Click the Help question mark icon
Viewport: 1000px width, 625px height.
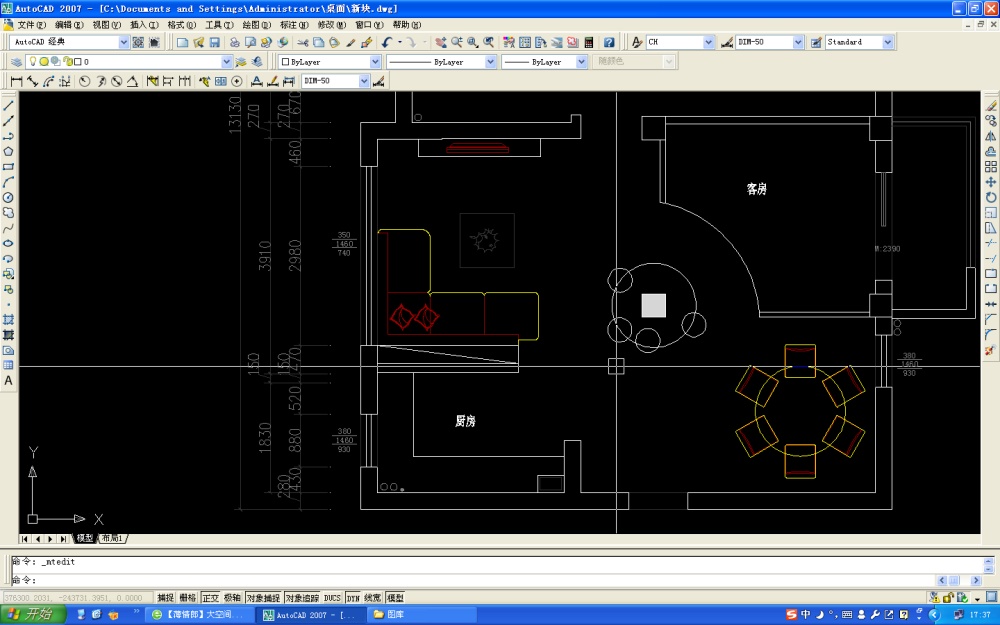(x=609, y=43)
